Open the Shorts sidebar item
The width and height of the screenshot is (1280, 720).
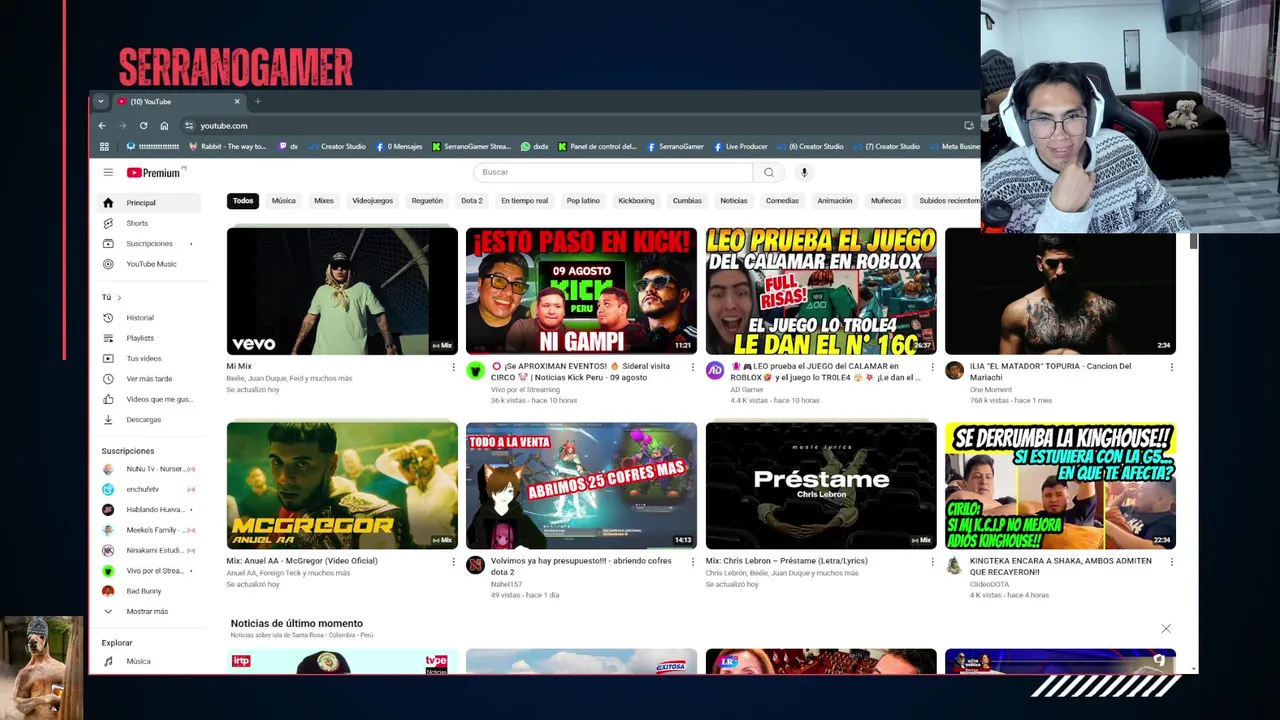click(x=148, y=223)
